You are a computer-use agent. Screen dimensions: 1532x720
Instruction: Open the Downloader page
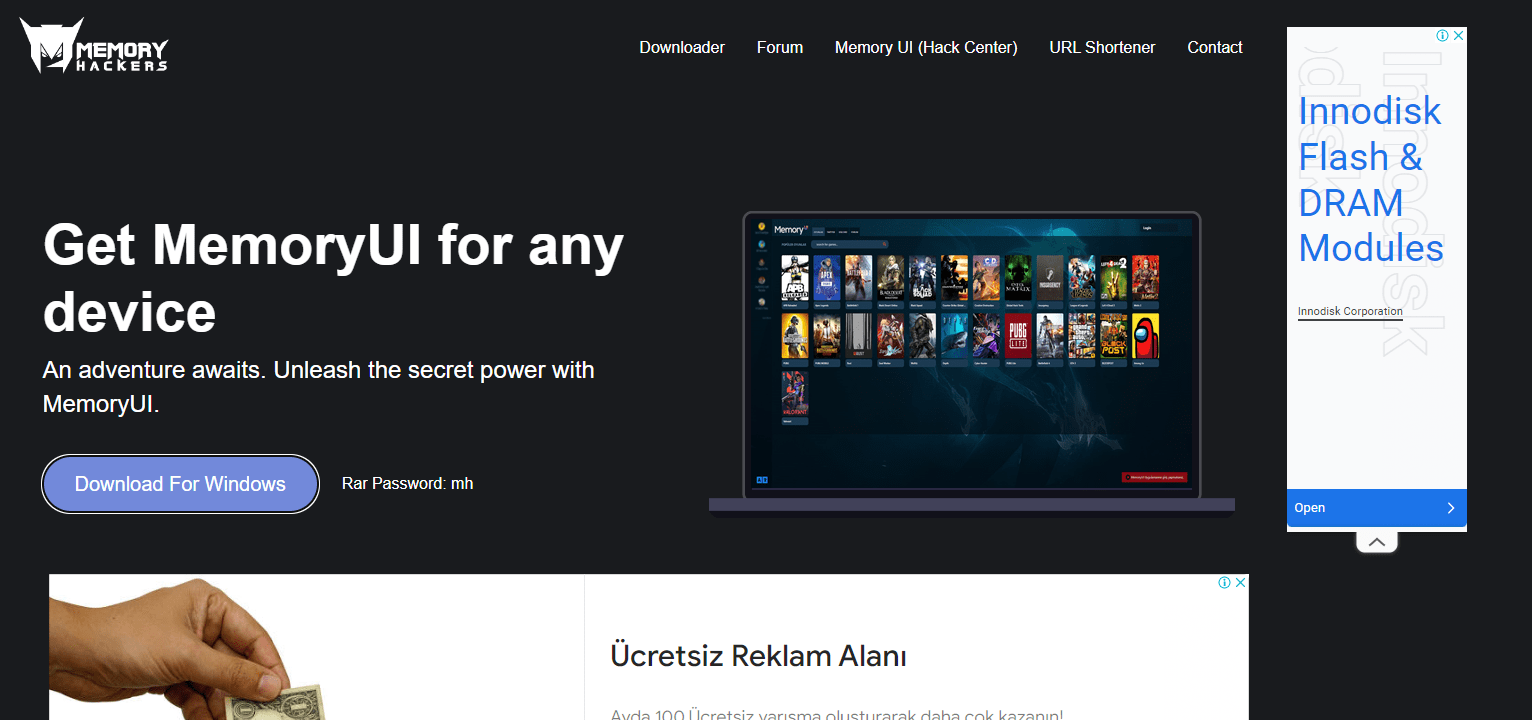tap(682, 47)
